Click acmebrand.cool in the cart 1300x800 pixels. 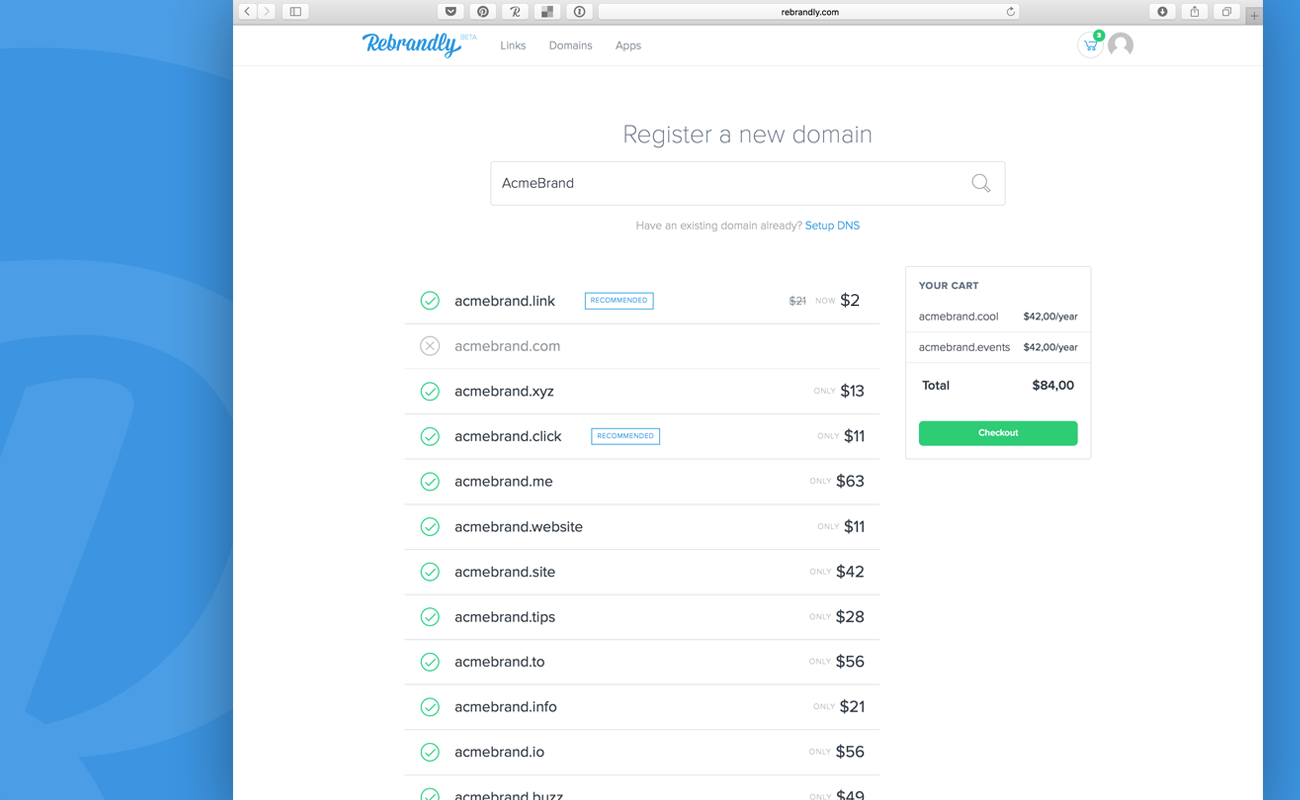pyautogui.click(x=958, y=317)
